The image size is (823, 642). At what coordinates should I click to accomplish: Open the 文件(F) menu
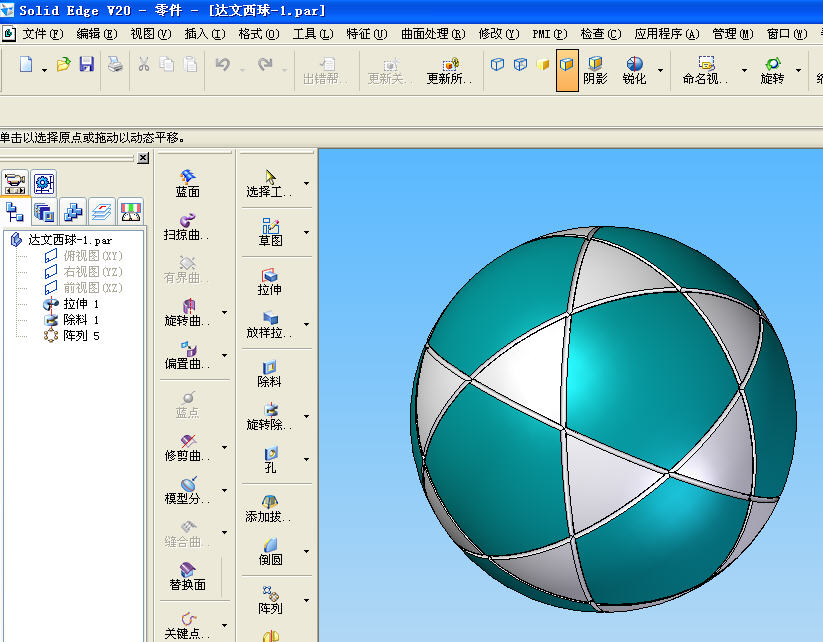pyautogui.click(x=43, y=34)
